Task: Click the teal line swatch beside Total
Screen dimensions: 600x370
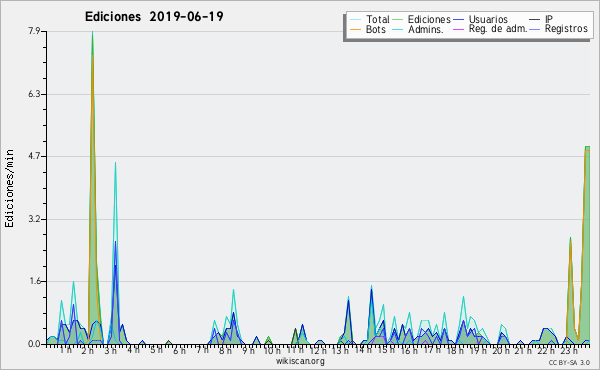Action: [355, 20]
